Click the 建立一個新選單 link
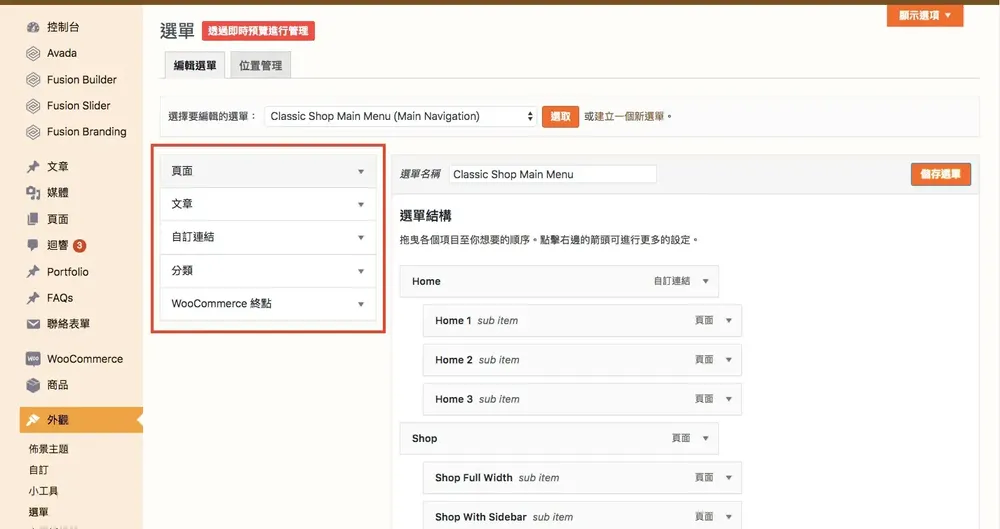The height and width of the screenshot is (529, 1000). pos(629,116)
